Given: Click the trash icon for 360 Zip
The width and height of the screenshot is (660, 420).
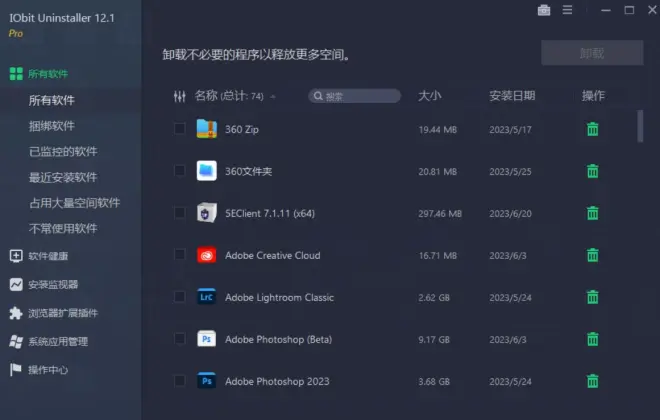Looking at the screenshot, I should point(592,129).
